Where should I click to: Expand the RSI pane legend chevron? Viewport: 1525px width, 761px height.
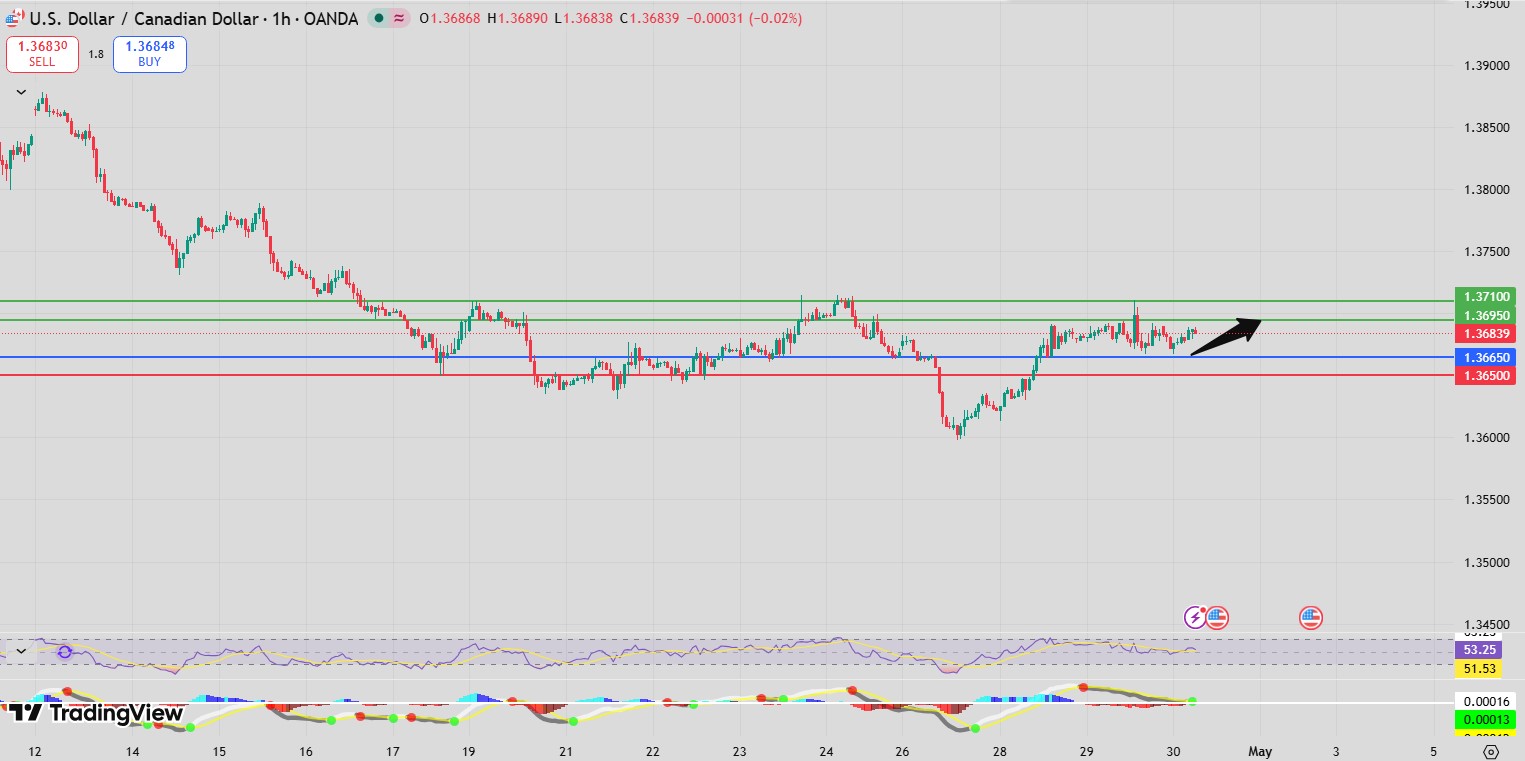(21, 651)
